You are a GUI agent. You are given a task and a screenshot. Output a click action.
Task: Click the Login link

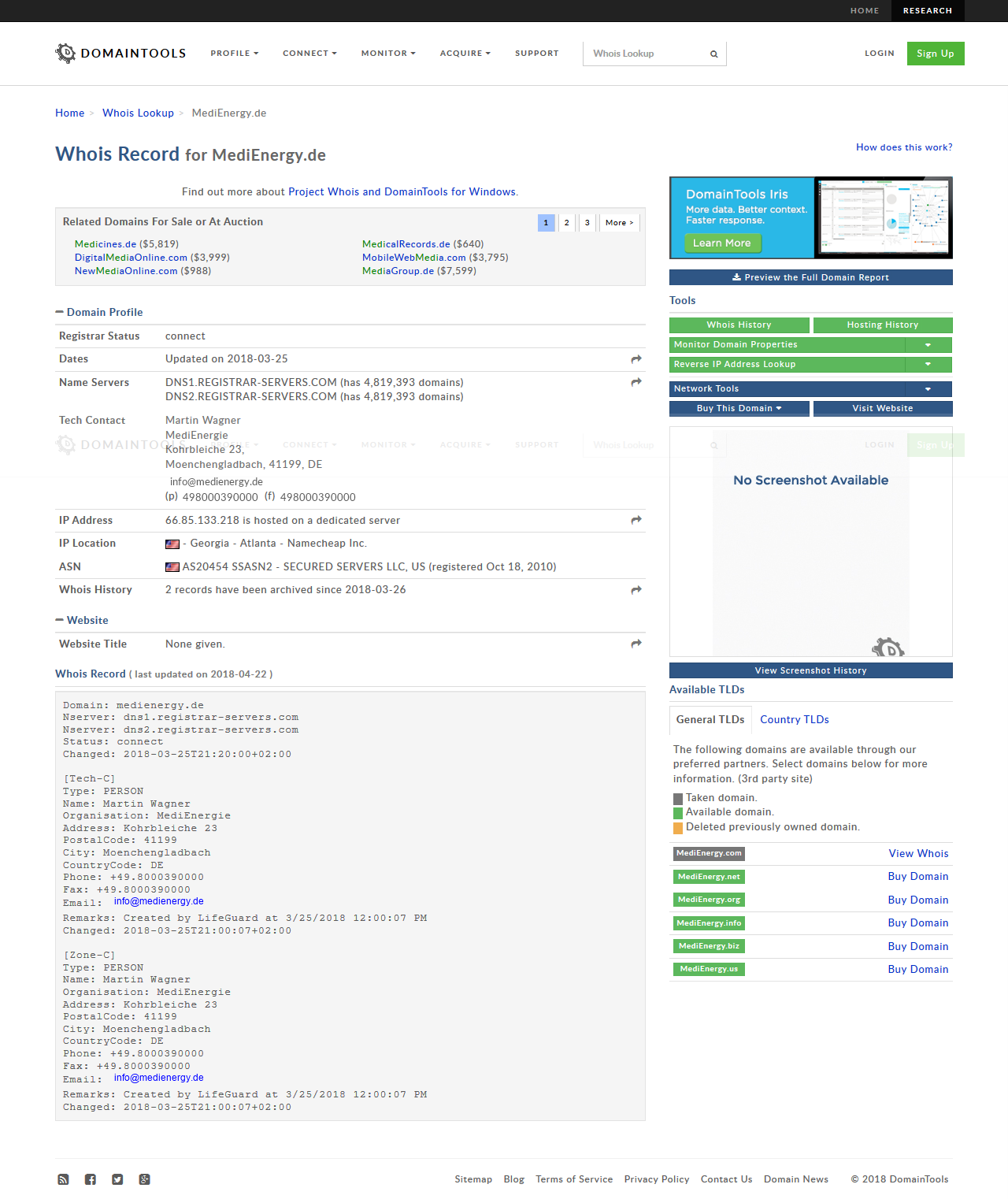(x=880, y=54)
